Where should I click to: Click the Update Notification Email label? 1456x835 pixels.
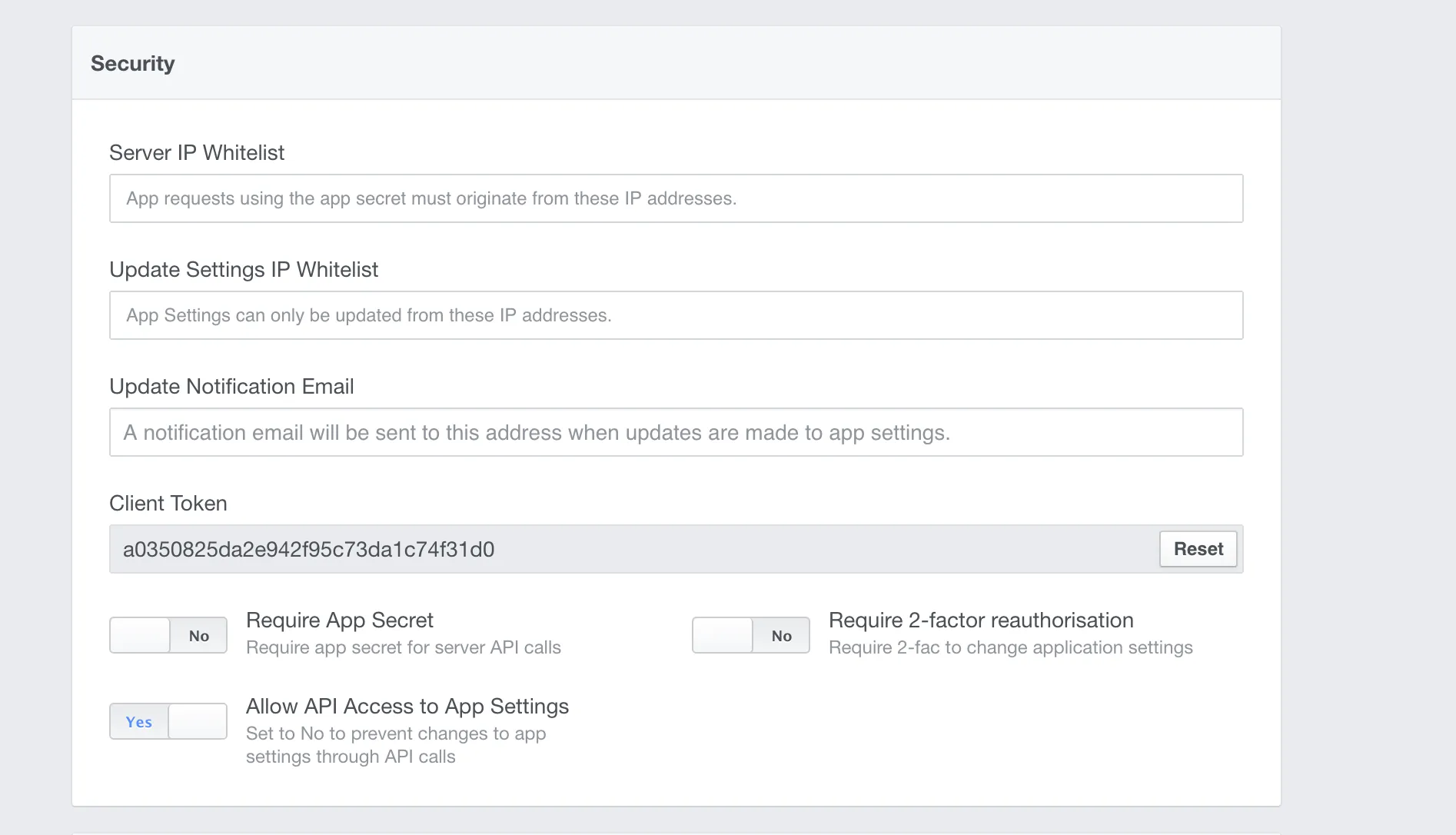coord(231,386)
